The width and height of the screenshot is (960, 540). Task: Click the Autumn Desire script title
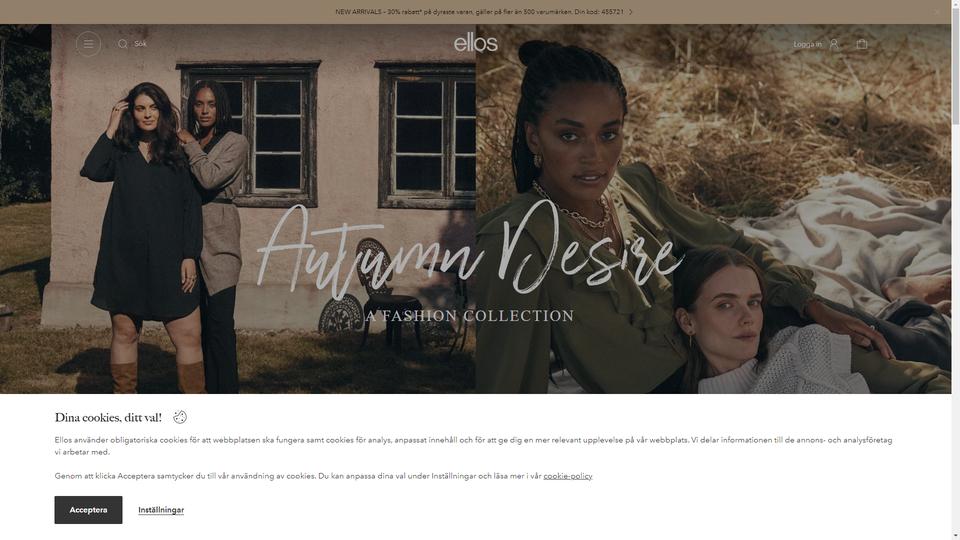click(x=470, y=250)
